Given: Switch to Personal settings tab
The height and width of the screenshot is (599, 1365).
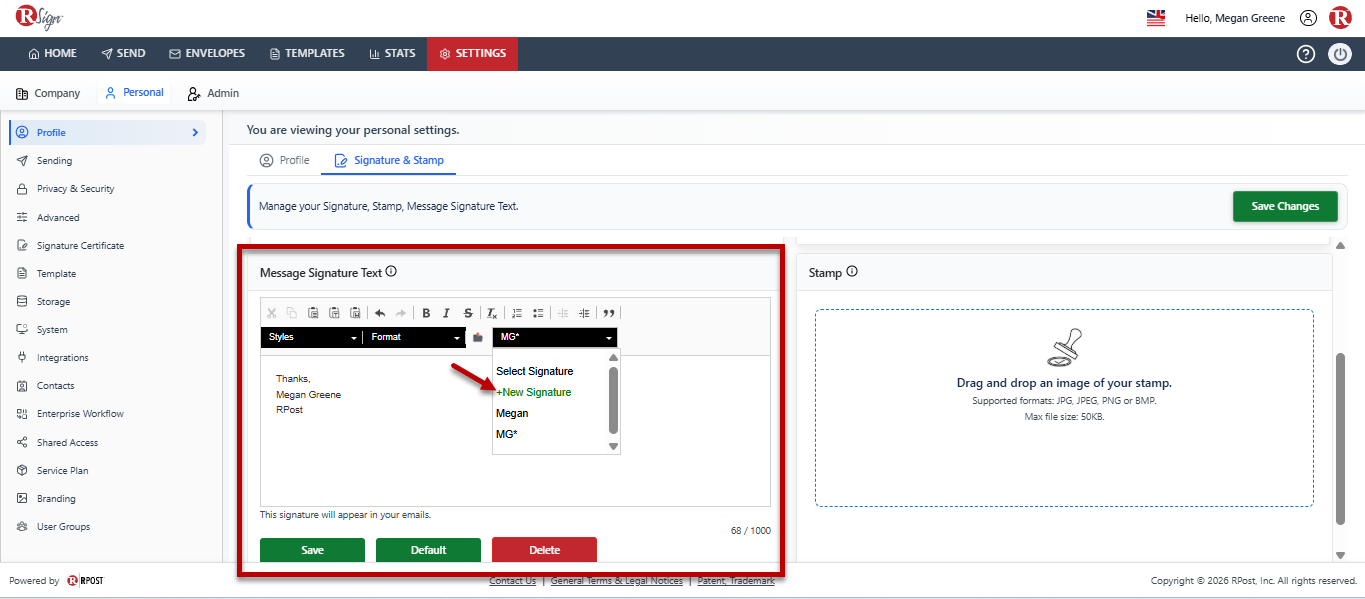Looking at the screenshot, I should 134,93.
